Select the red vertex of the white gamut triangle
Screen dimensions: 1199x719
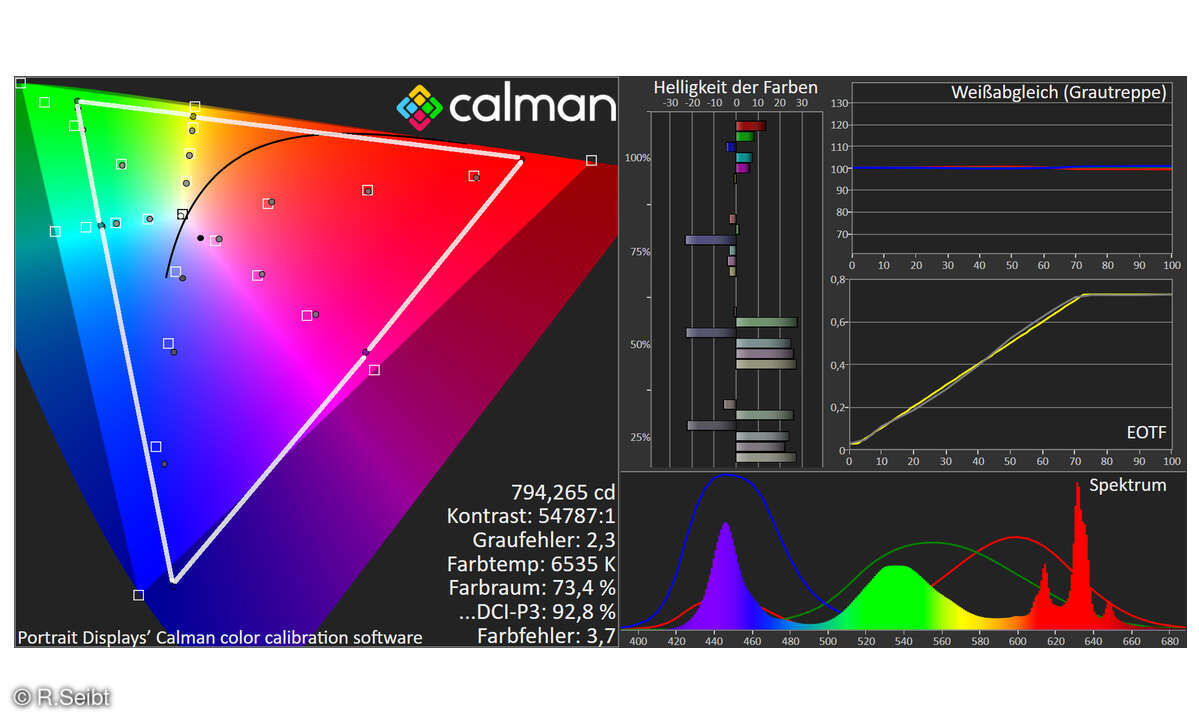520,159
